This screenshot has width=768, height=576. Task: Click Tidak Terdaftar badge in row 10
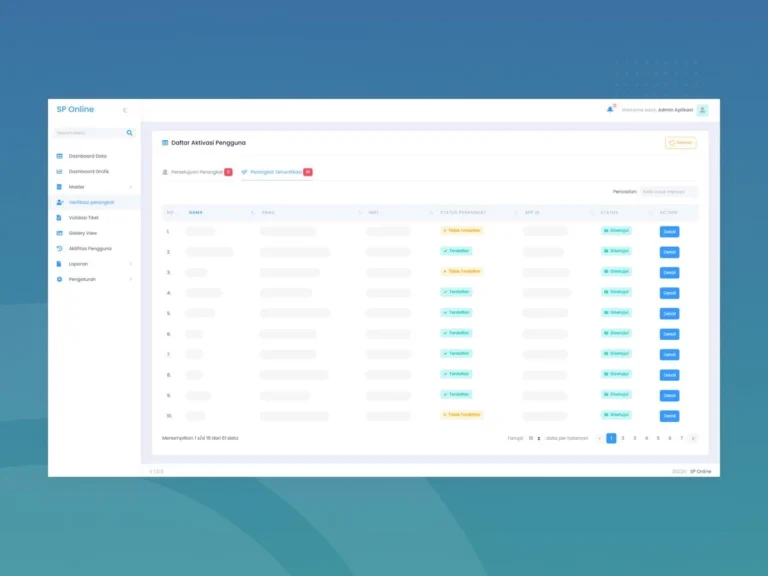(x=462, y=415)
